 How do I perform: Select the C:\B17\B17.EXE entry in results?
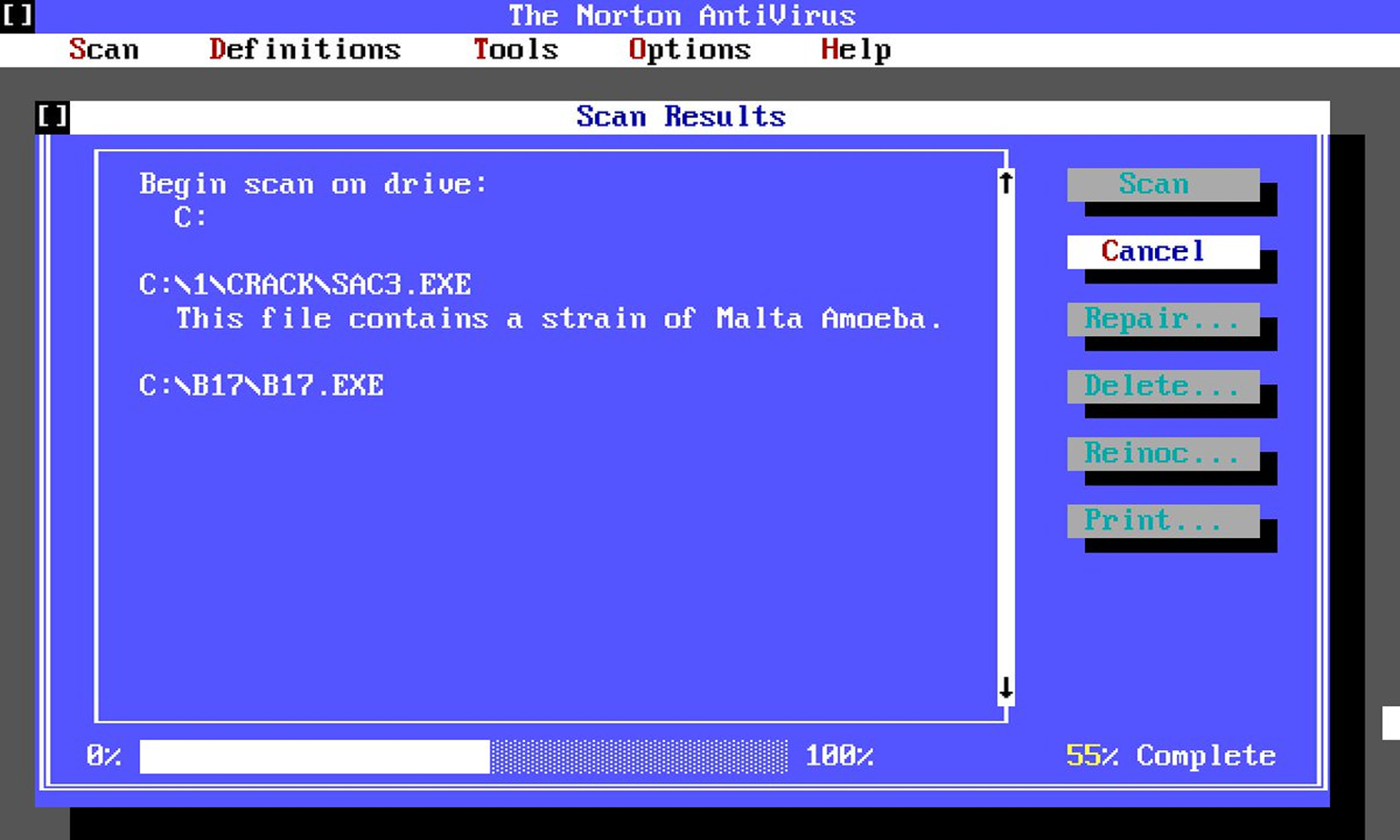click(x=261, y=386)
